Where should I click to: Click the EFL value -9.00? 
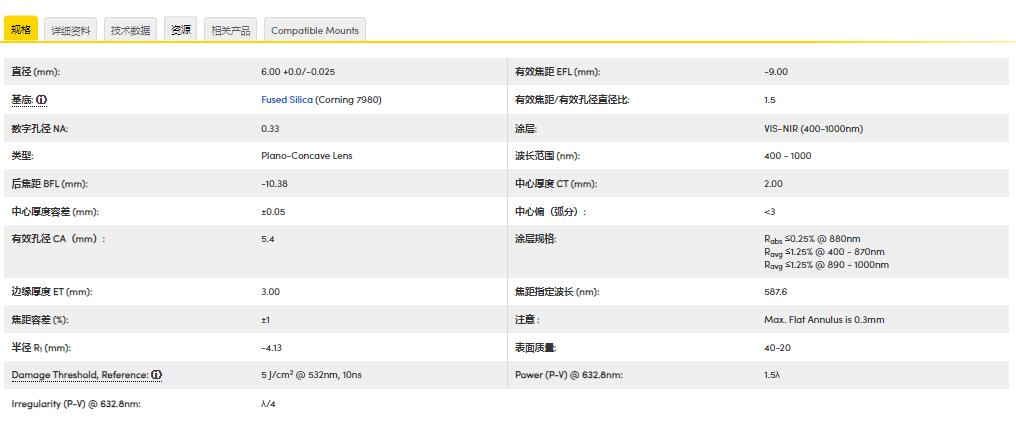tap(775, 72)
